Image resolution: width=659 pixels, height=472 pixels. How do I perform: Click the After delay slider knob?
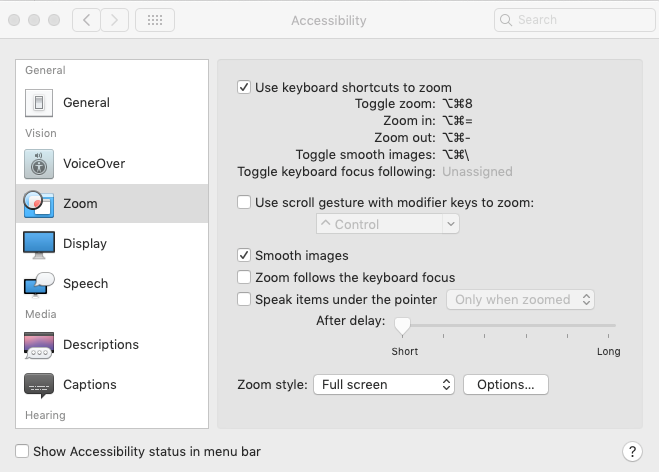tap(402, 326)
